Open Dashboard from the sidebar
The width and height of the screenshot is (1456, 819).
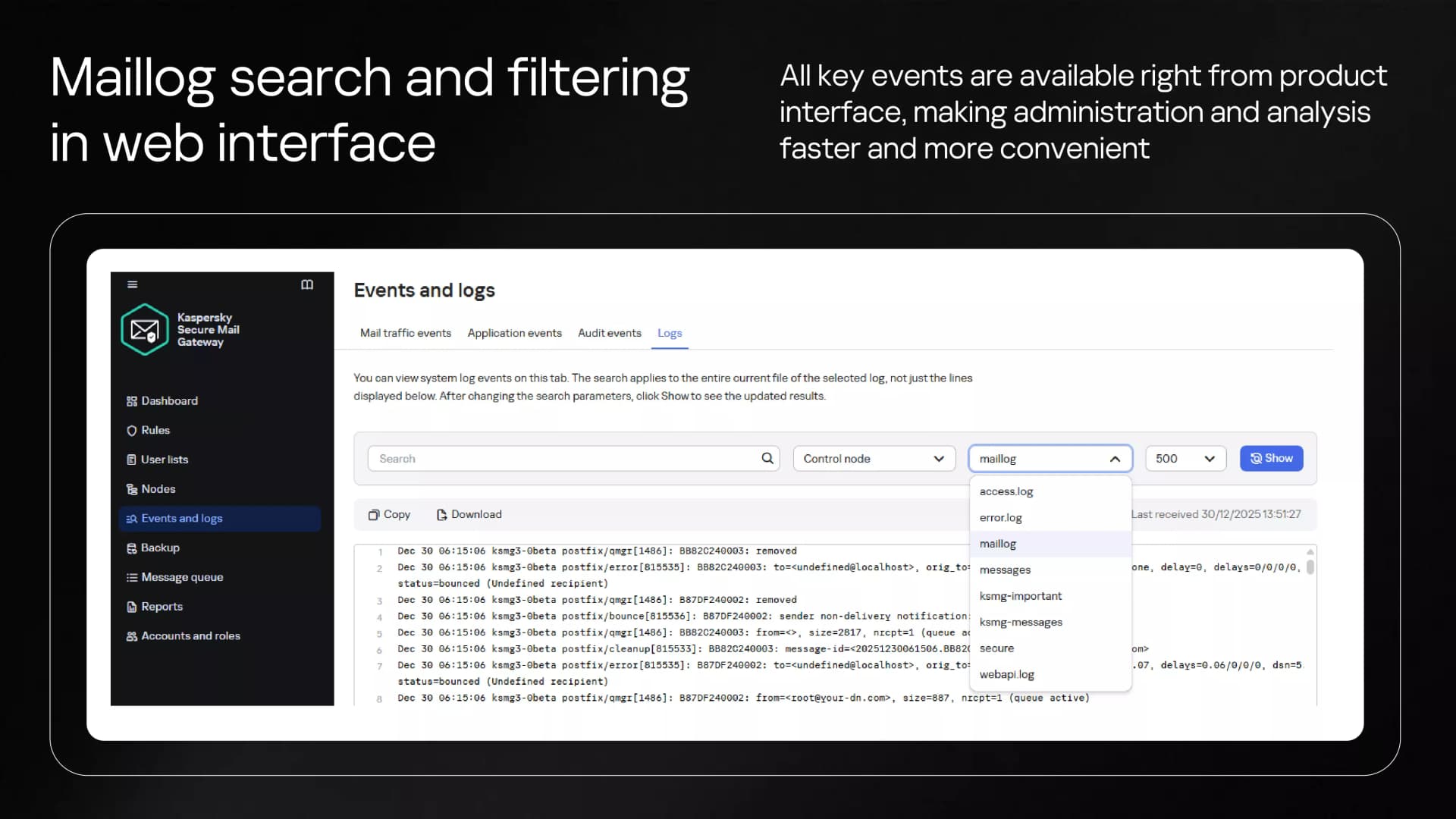coord(169,401)
